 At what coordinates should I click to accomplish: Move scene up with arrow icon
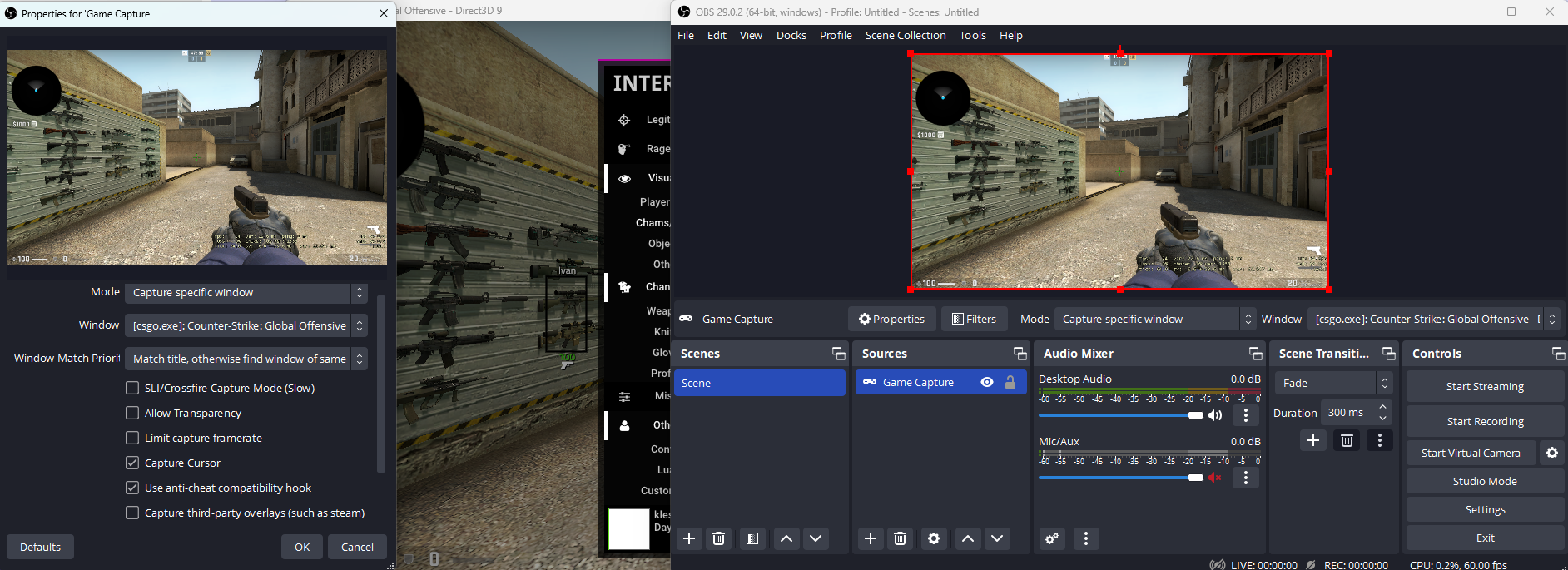tap(786, 538)
